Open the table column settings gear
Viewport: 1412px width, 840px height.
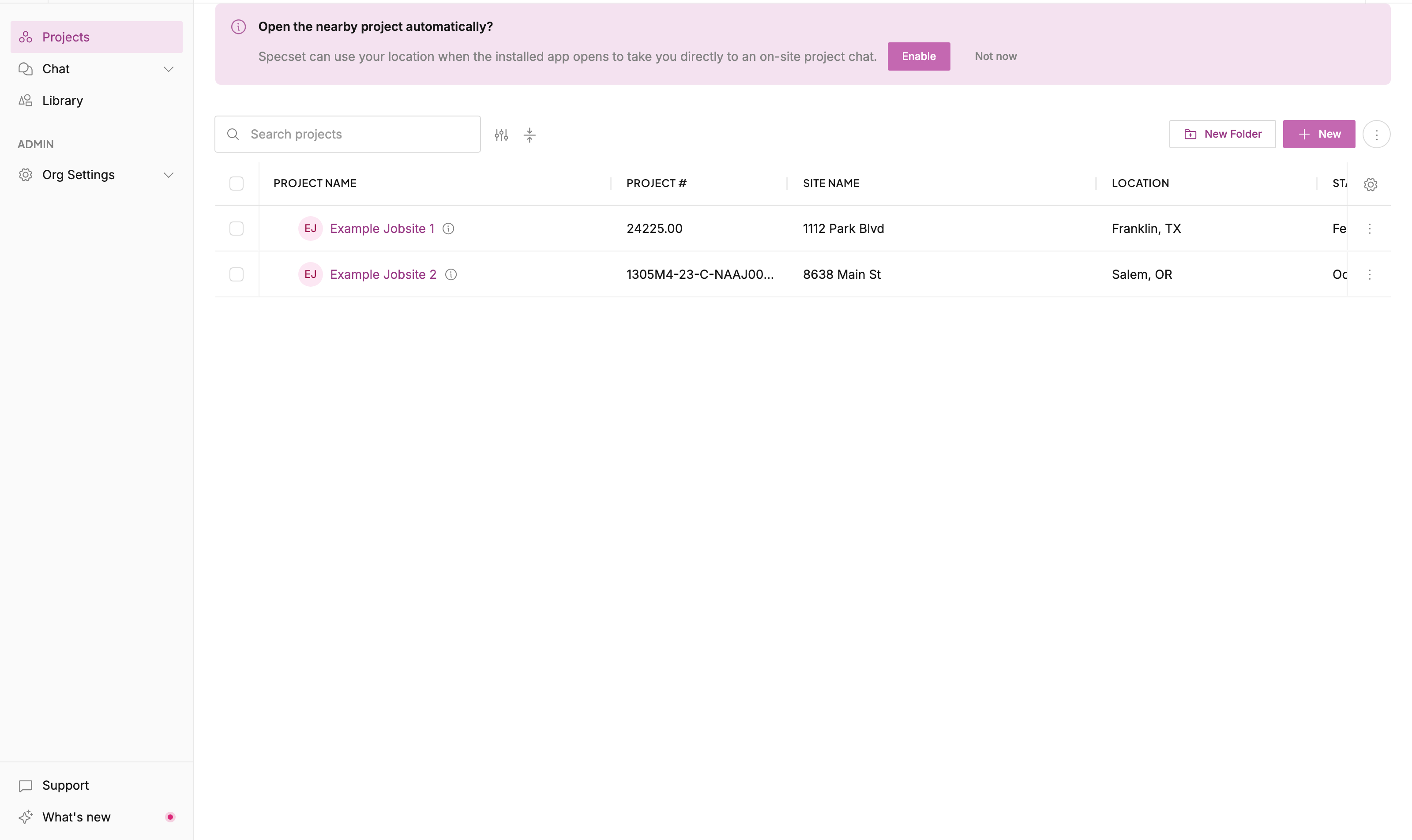coord(1370,184)
